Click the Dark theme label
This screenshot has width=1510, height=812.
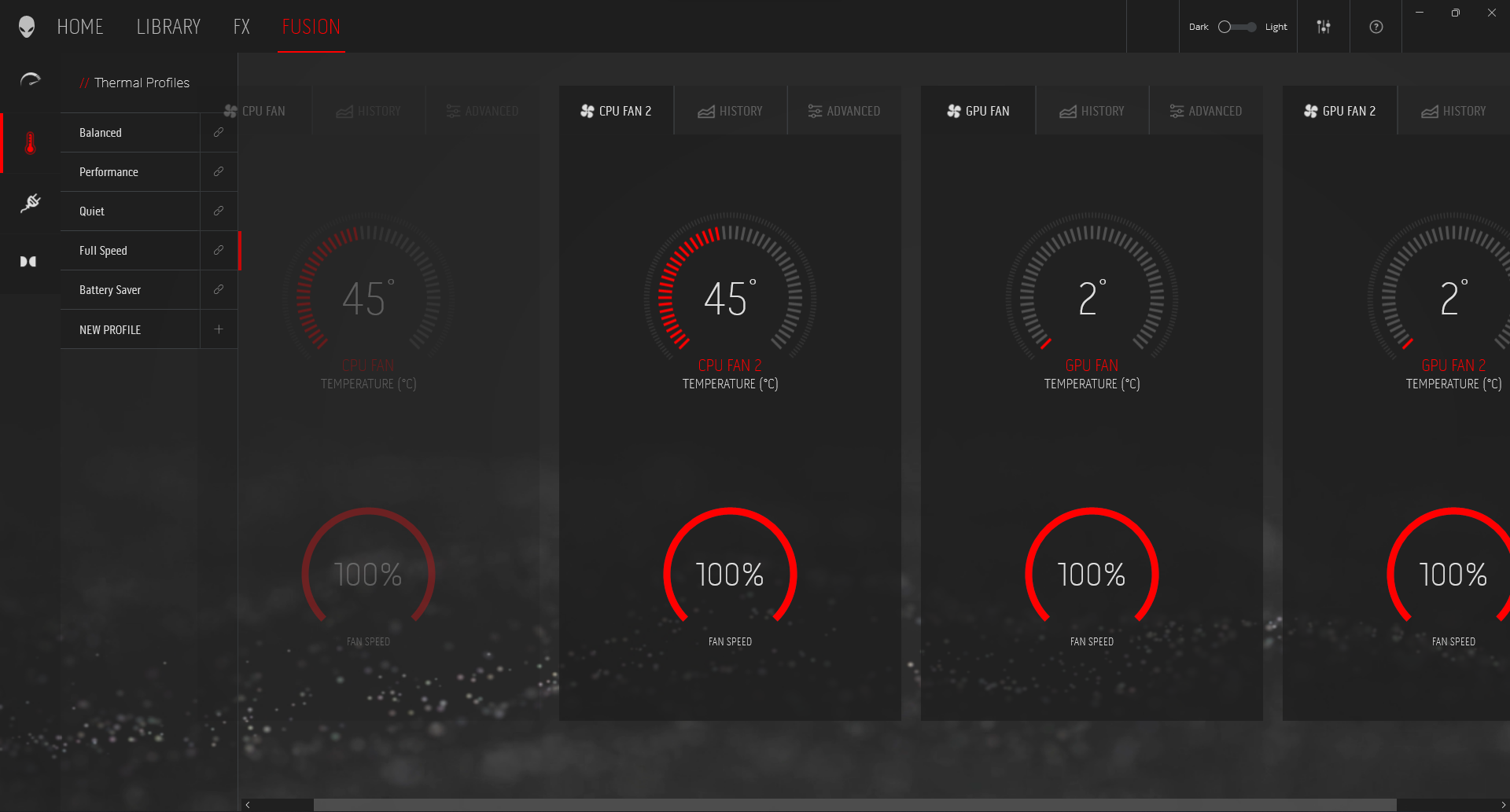click(x=1199, y=27)
